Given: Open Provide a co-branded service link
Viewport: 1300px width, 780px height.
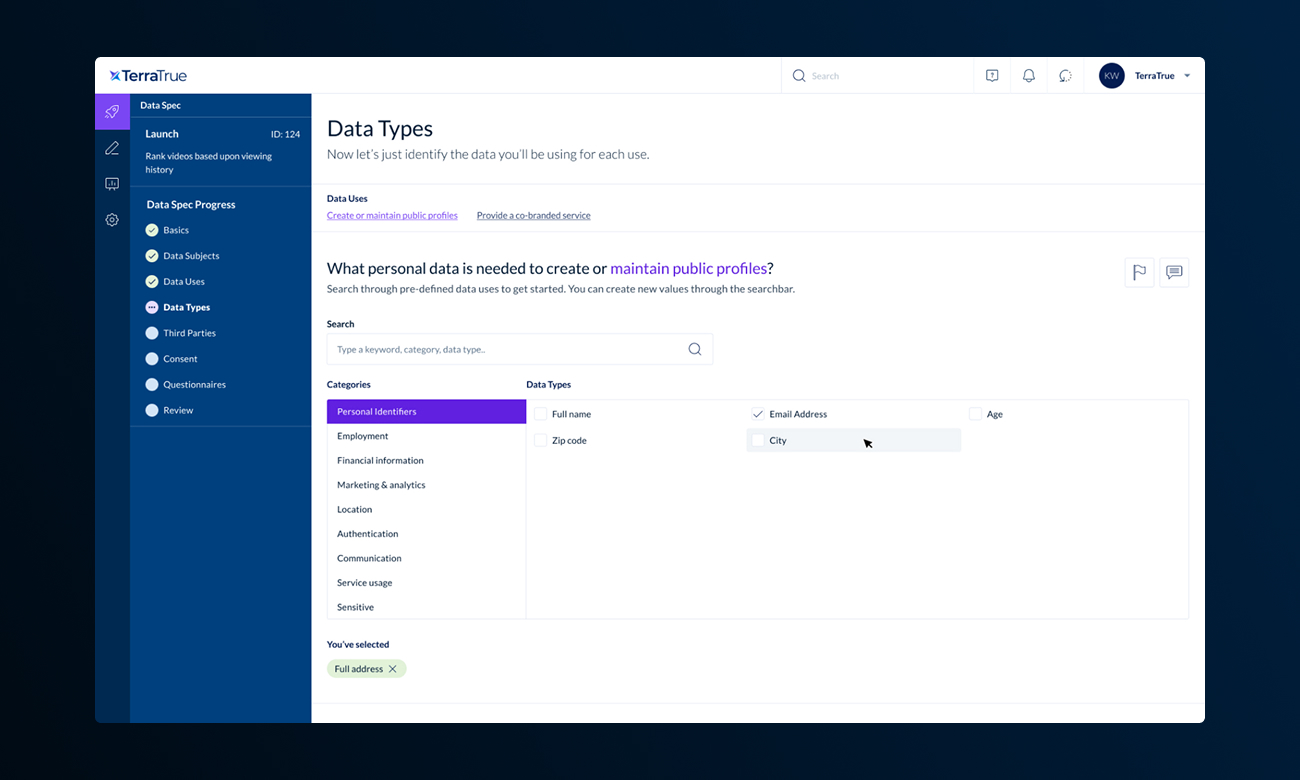Looking at the screenshot, I should tap(533, 216).
